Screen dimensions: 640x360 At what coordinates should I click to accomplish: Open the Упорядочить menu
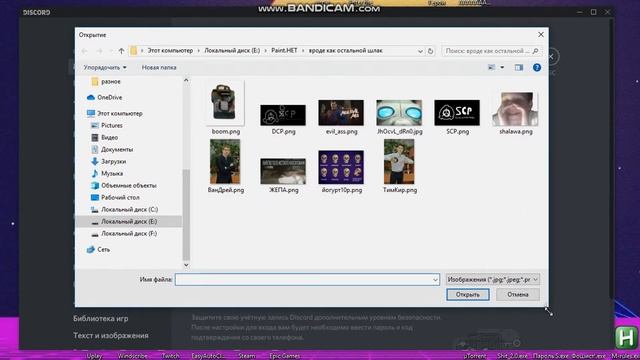(x=105, y=67)
